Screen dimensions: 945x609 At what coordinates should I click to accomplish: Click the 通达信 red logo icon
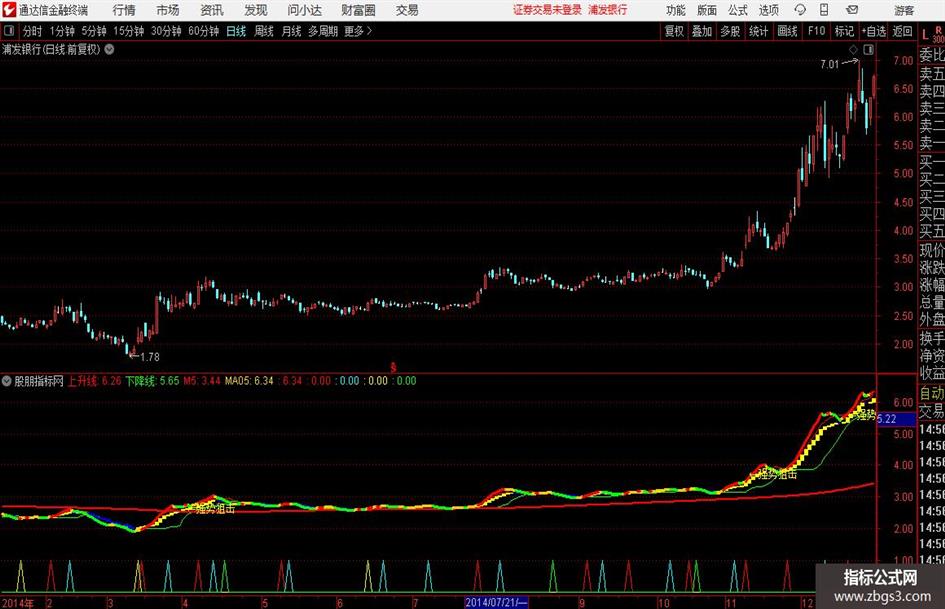click(9, 10)
